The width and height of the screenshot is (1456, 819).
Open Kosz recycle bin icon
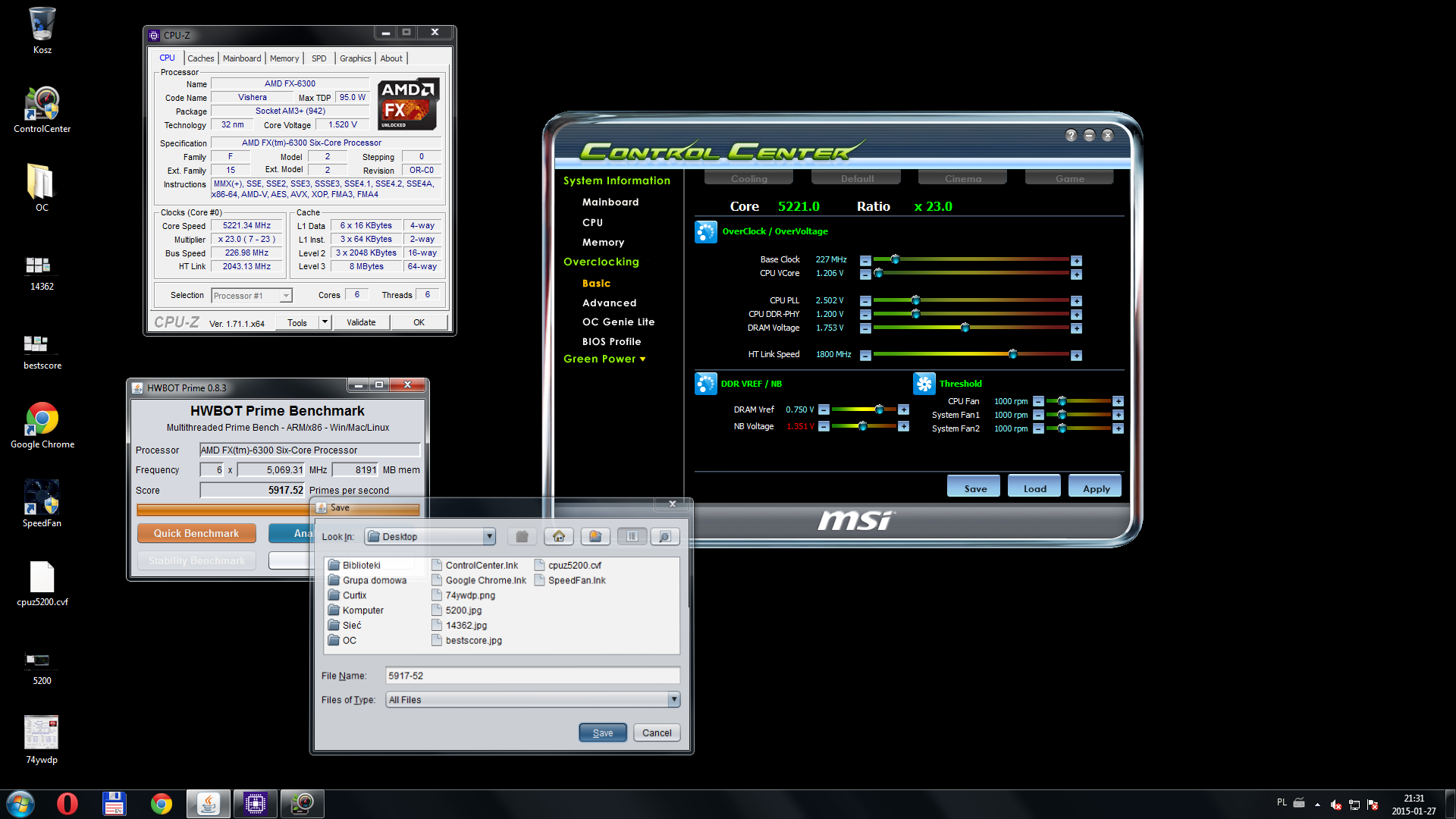[42, 30]
